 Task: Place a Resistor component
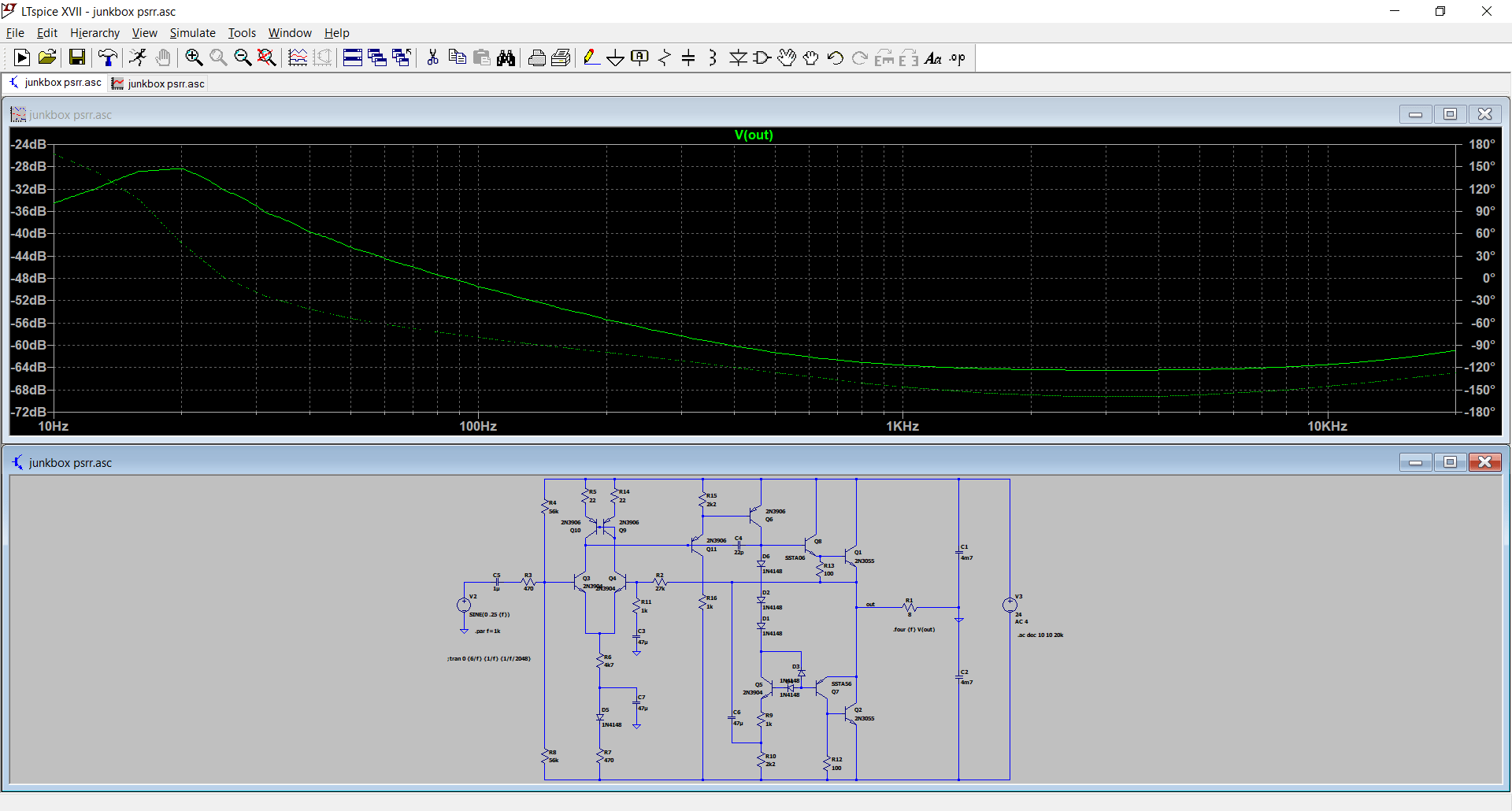(665, 57)
